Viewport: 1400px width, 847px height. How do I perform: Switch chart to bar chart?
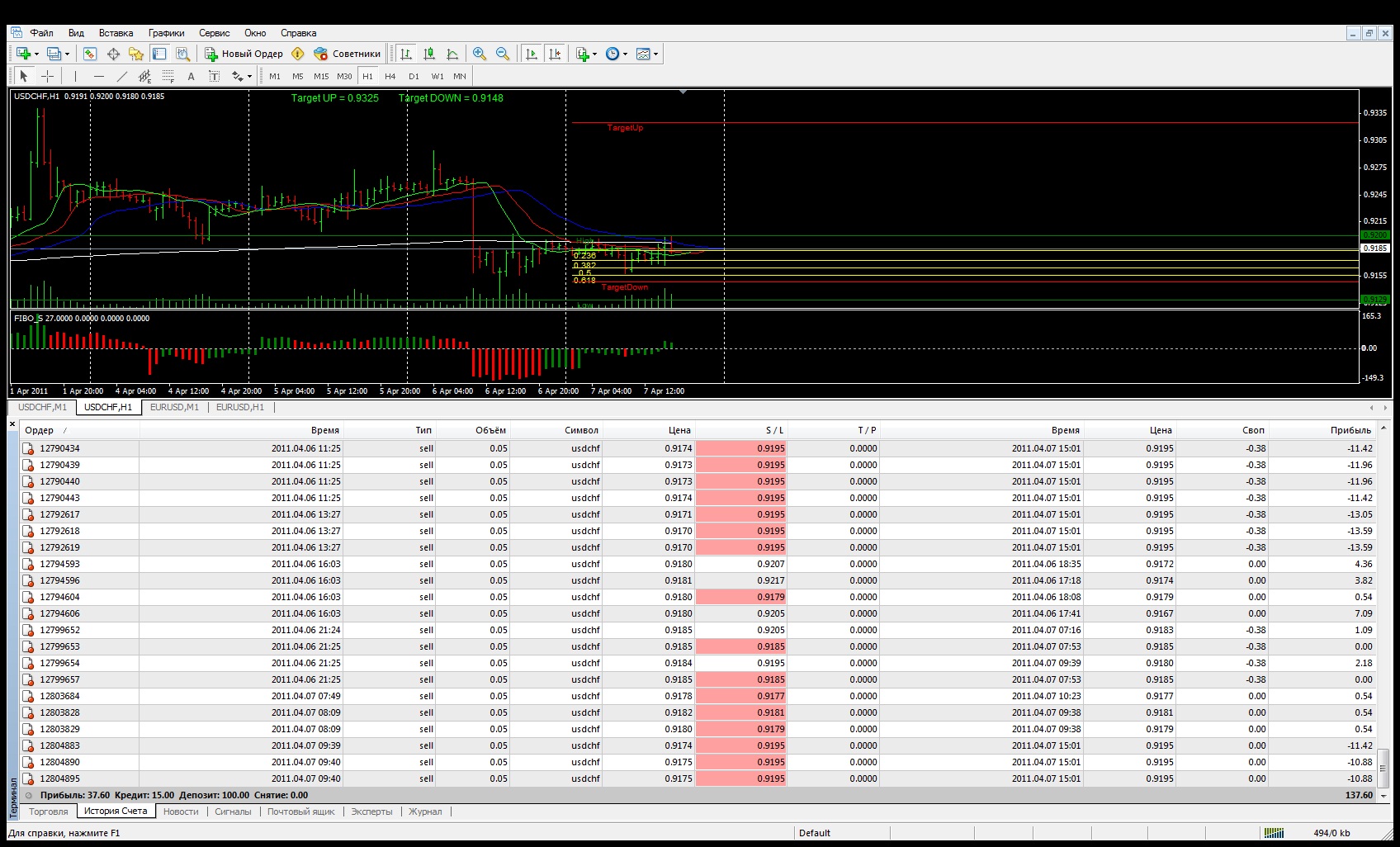pos(406,54)
